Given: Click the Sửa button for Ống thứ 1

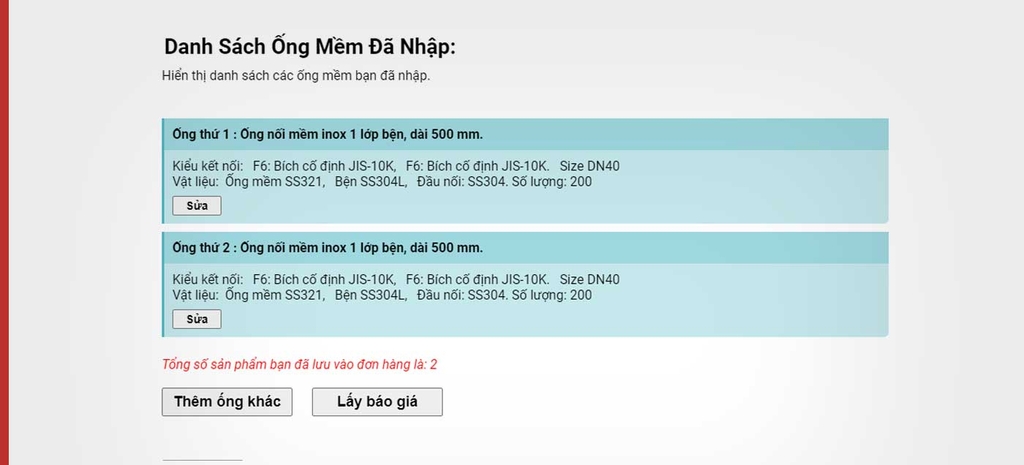Looking at the screenshot, I should tap(197, 206).
